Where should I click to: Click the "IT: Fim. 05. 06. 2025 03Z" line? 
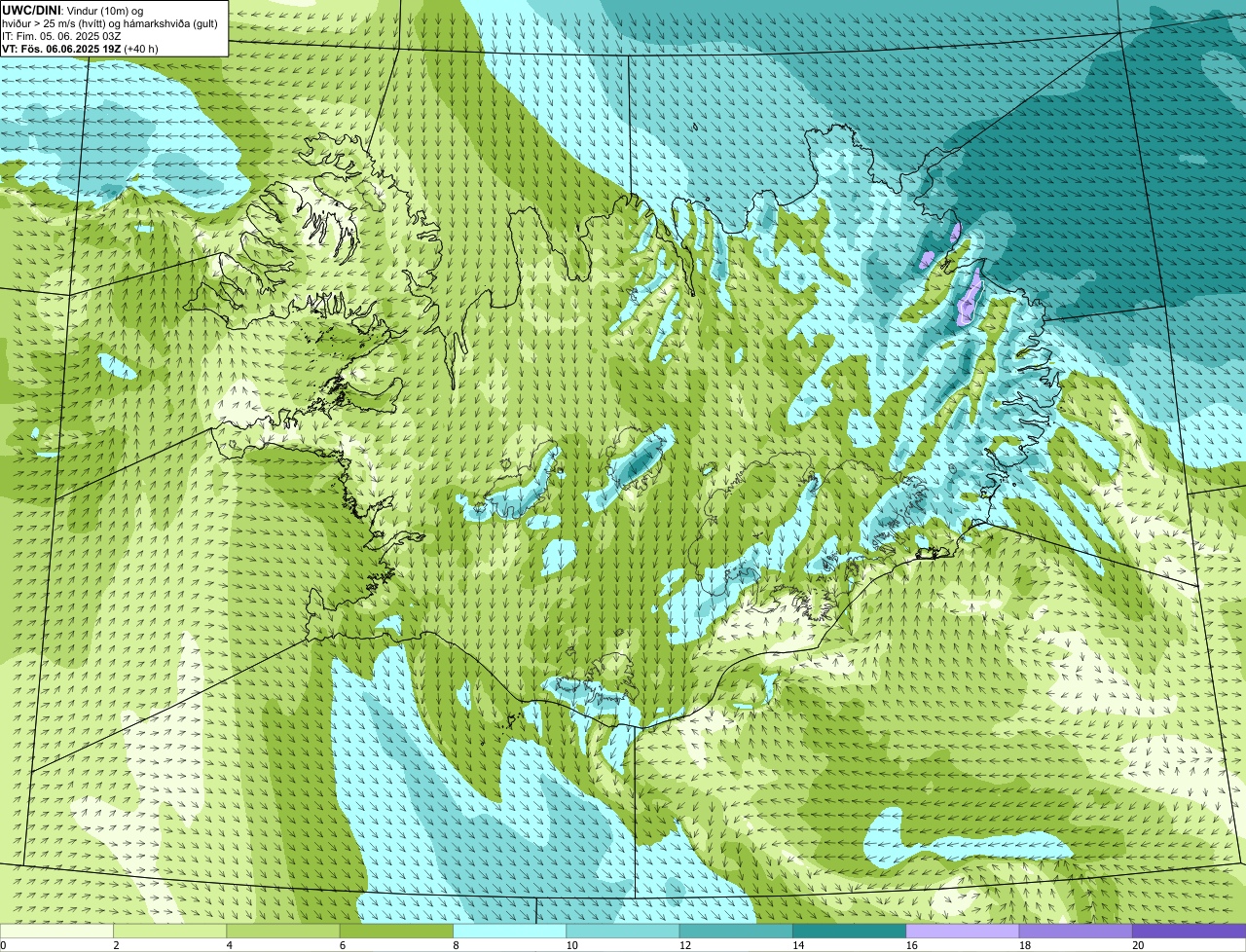pos(61,35)
